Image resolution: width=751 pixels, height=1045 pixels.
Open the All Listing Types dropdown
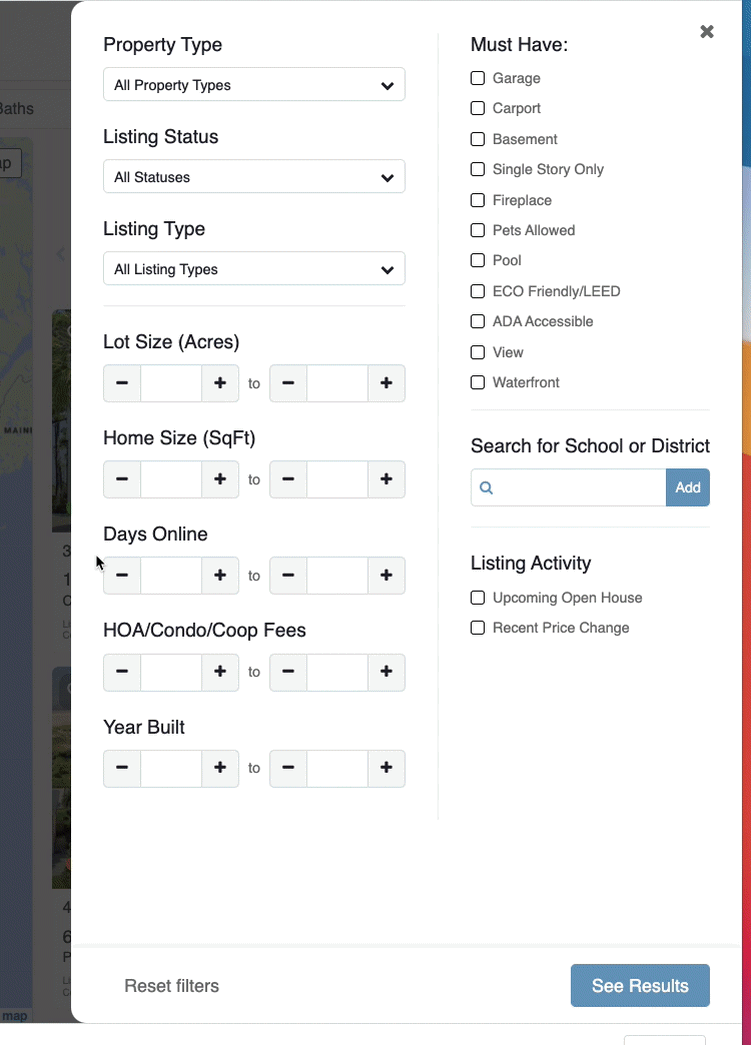(x=254, y=269)
